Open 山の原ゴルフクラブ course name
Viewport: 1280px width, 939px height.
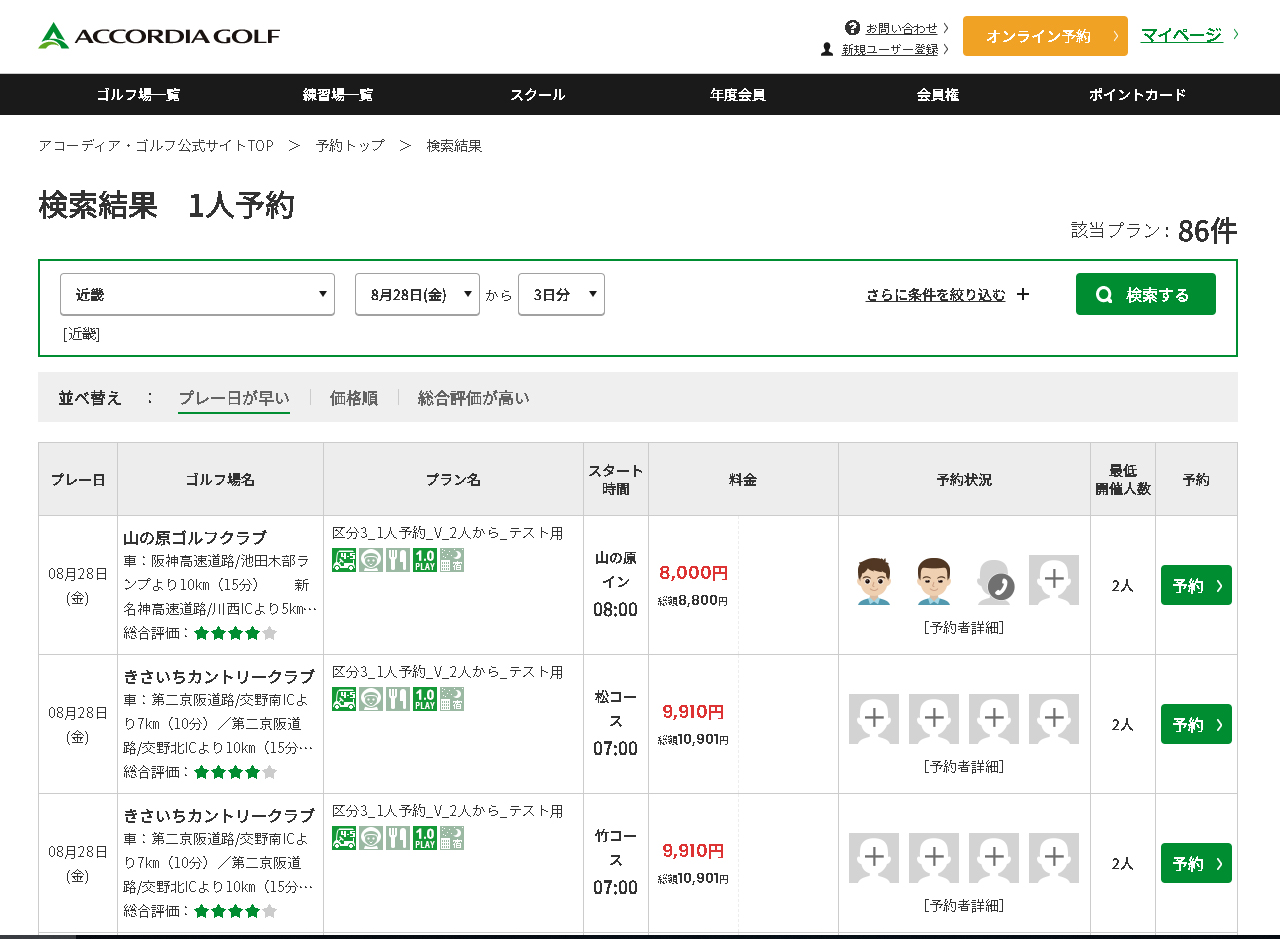point(195,538)
